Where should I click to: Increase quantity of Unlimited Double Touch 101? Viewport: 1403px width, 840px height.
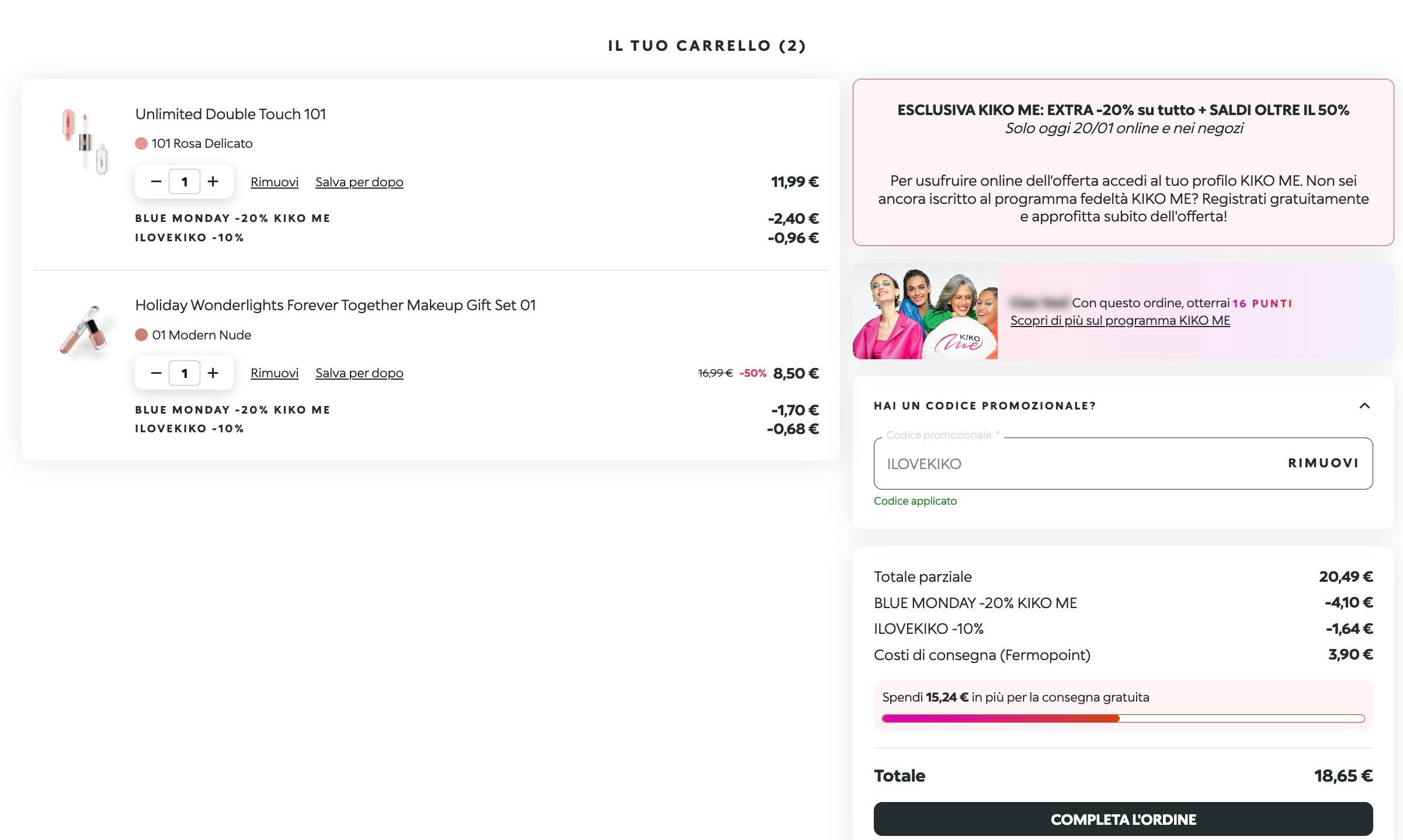[213, 182]
